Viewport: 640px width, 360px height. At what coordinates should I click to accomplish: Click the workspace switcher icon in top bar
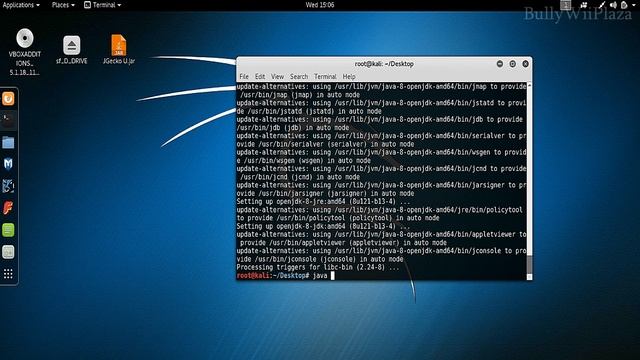pyautogui.click(x=565, y=5)
